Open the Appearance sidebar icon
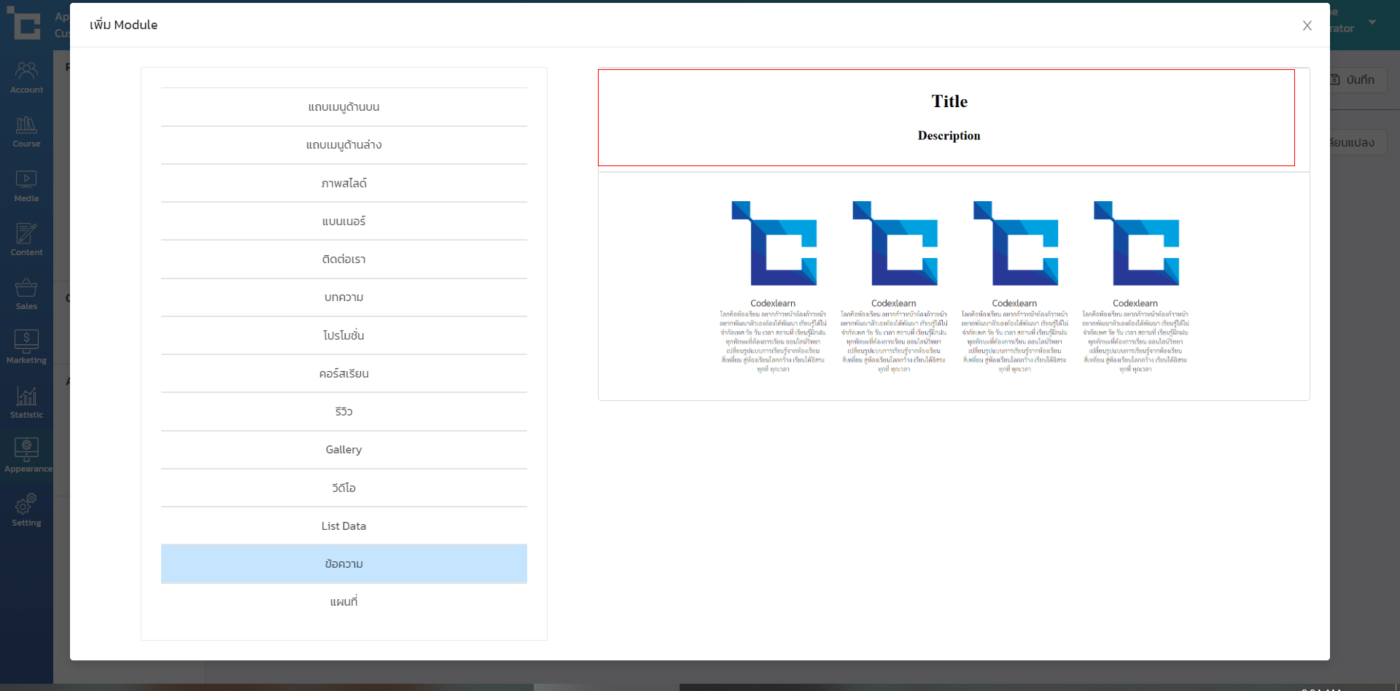Viewport: 1400px width, 691px height. coord(27,452)
